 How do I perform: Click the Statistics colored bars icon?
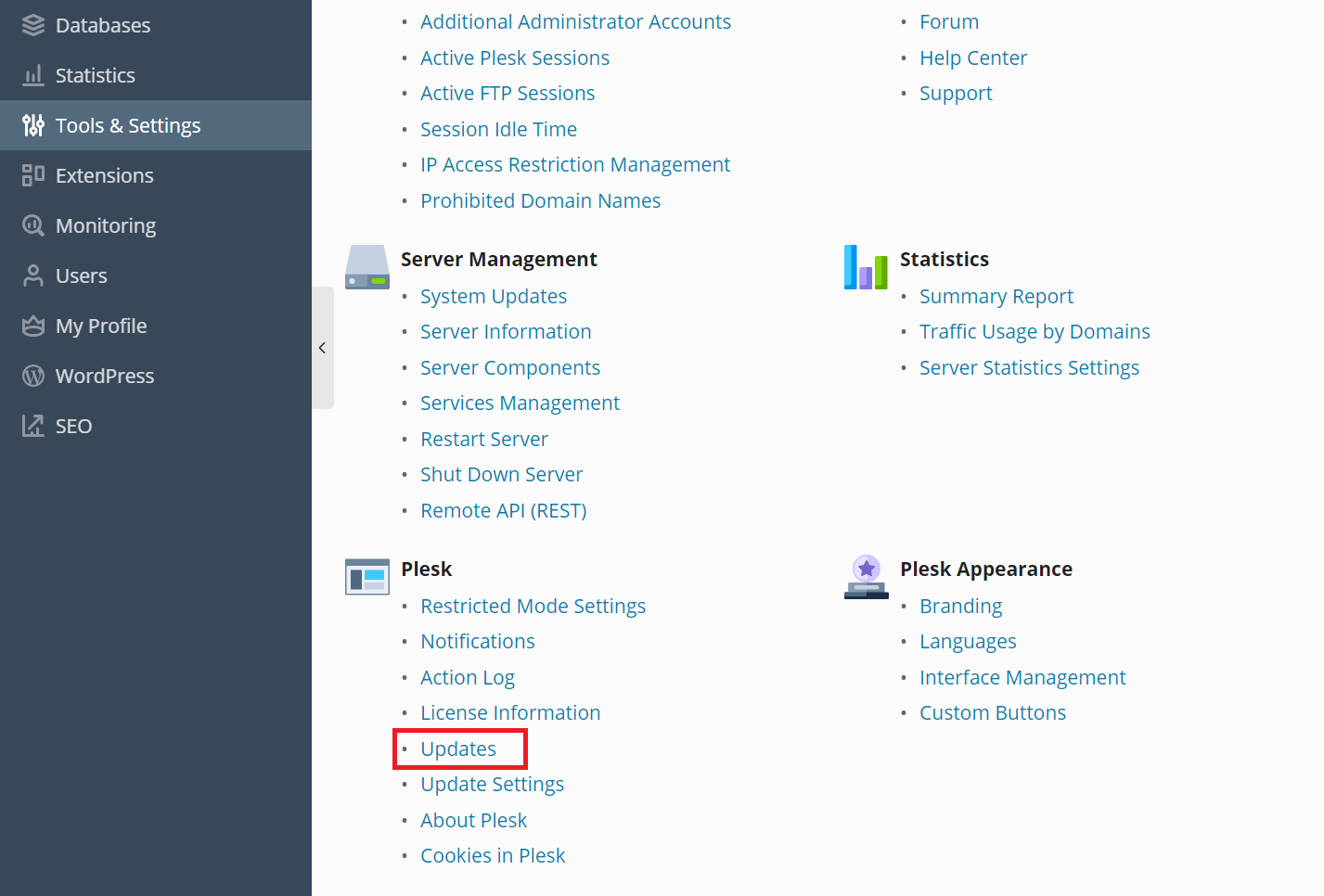866,267
